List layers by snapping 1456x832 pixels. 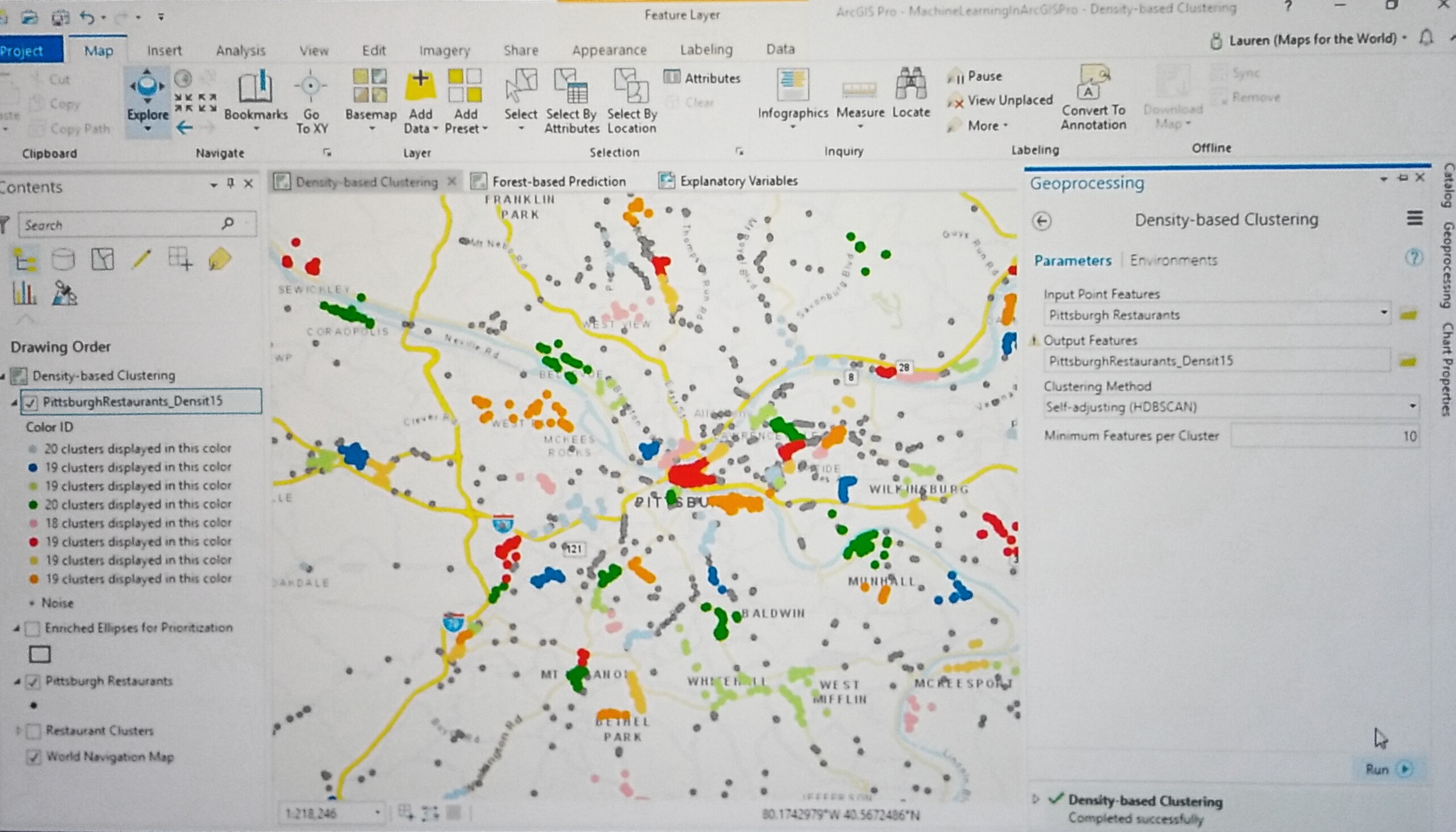pyautogui.click(x=180, y=258)
